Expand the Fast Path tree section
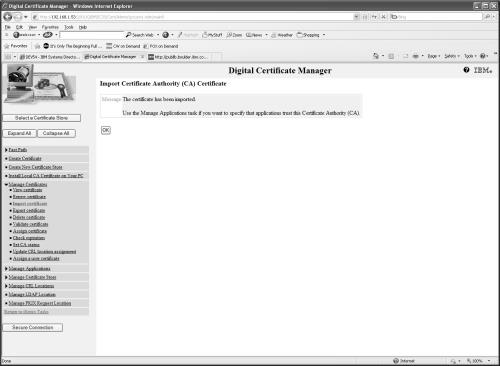The image size is (500, 366). 6,150
